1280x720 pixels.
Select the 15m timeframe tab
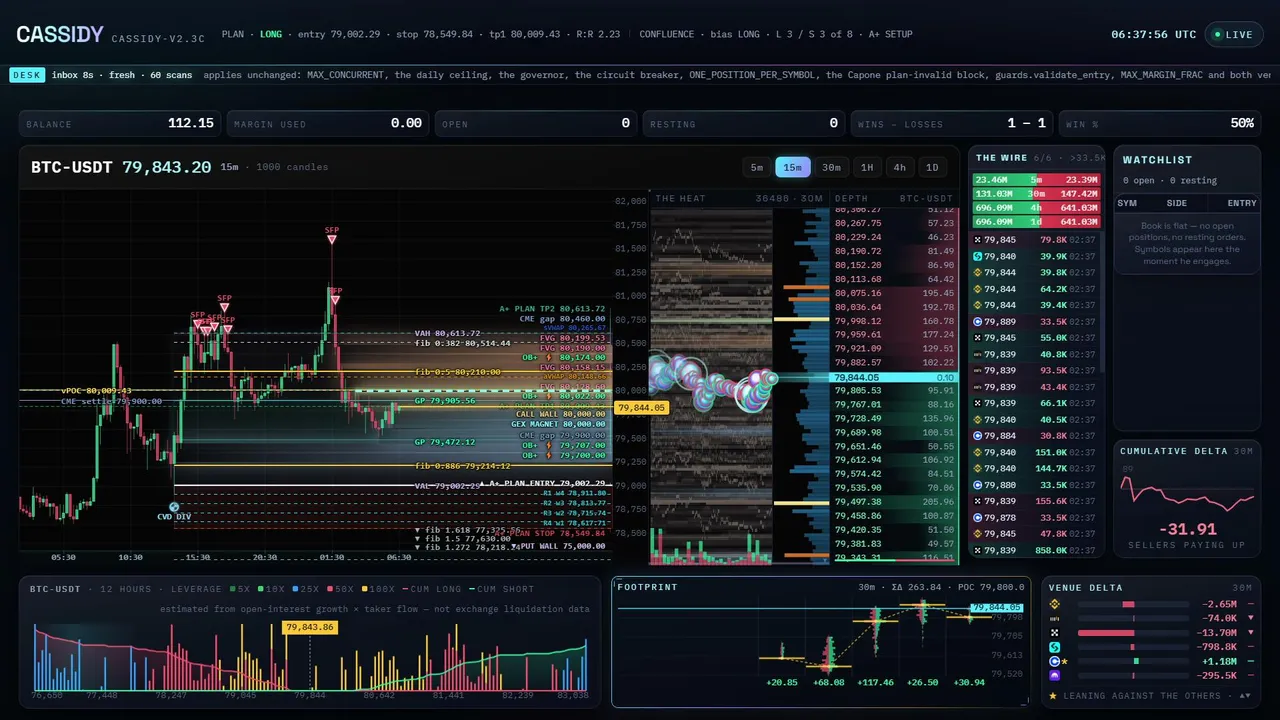click(x=793, y=167)
